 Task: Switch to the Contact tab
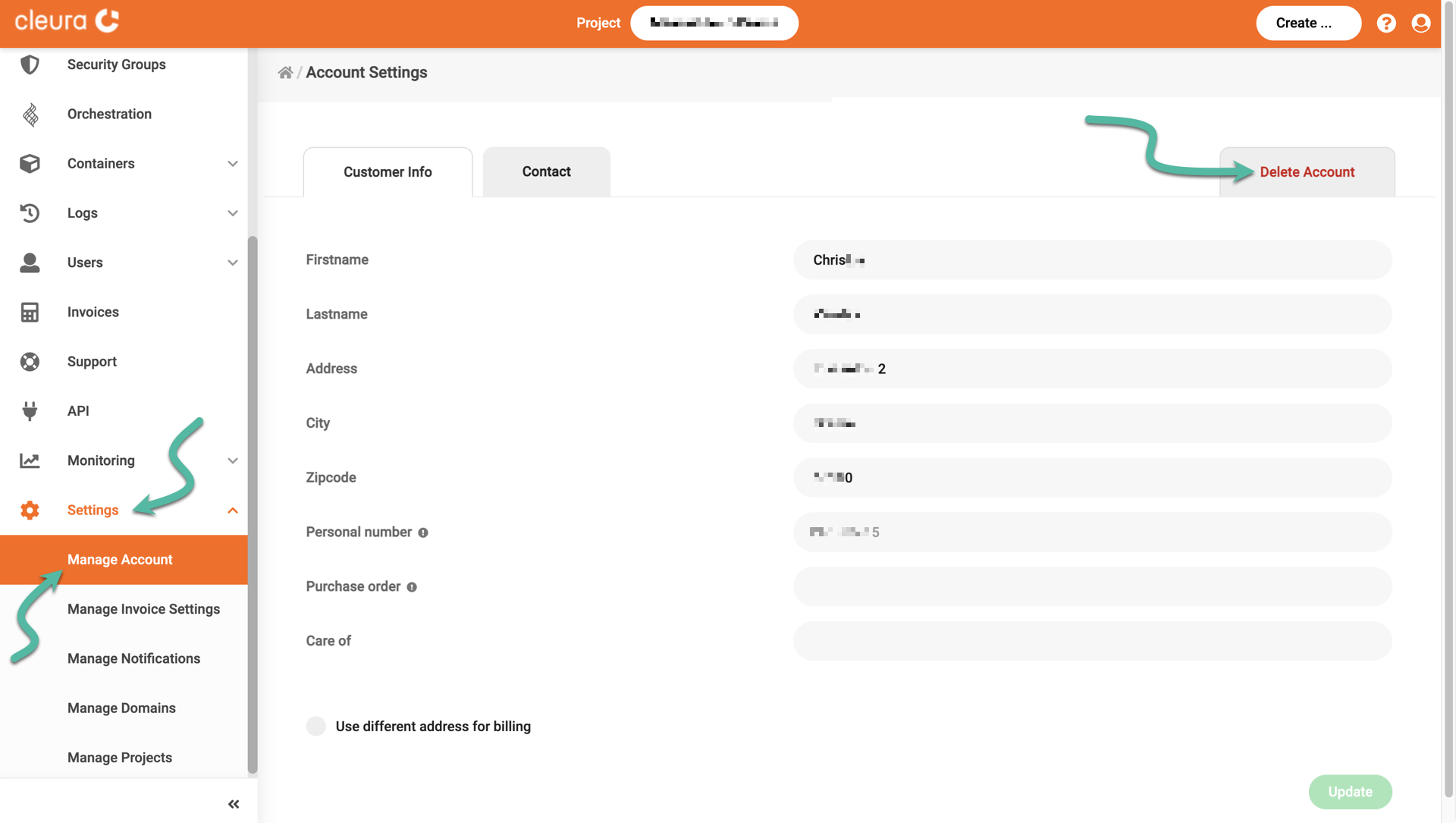pyautogui.click(x=546, y=172)
